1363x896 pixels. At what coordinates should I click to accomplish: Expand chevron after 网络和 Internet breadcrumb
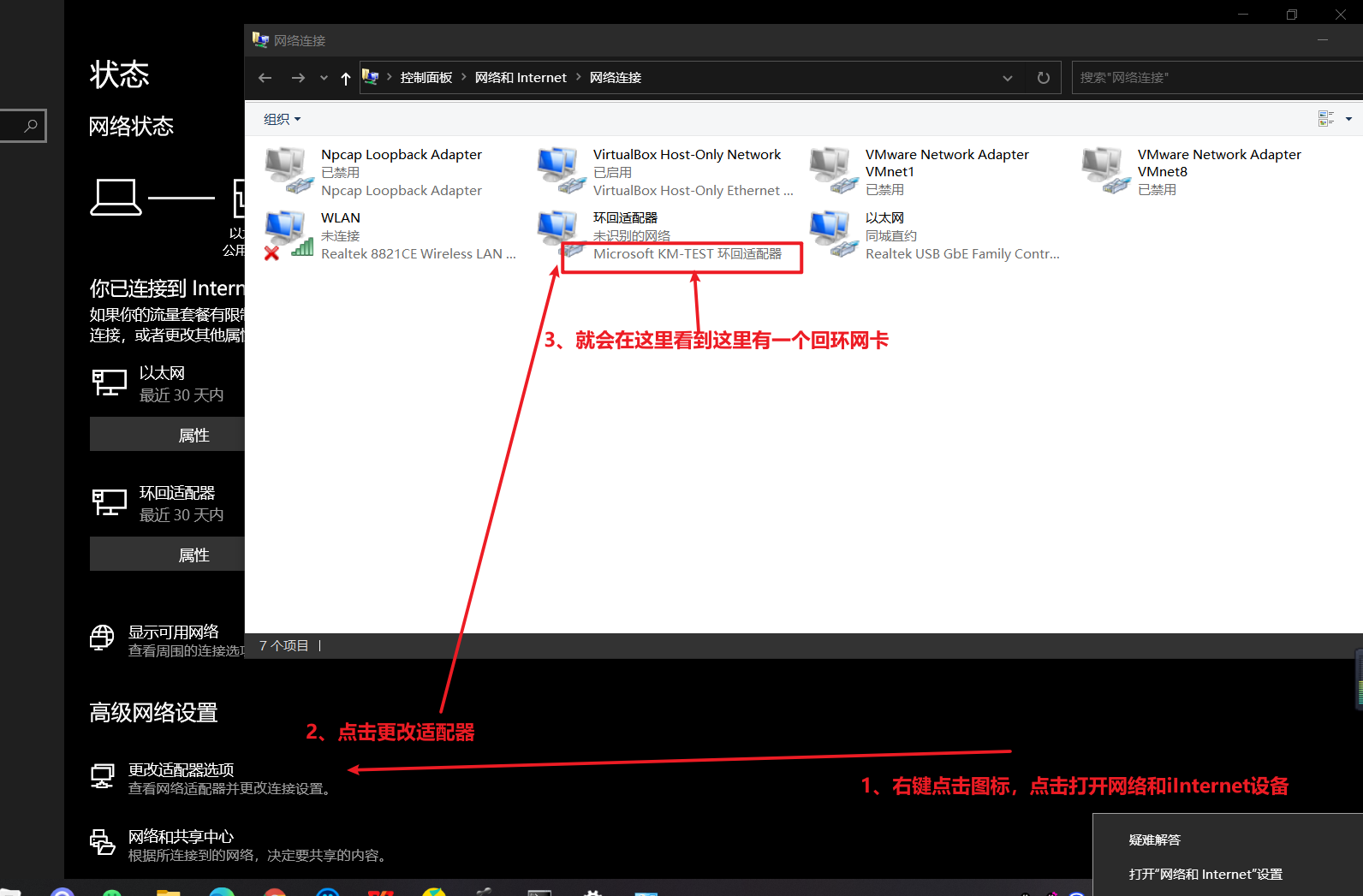coord(578,77)
